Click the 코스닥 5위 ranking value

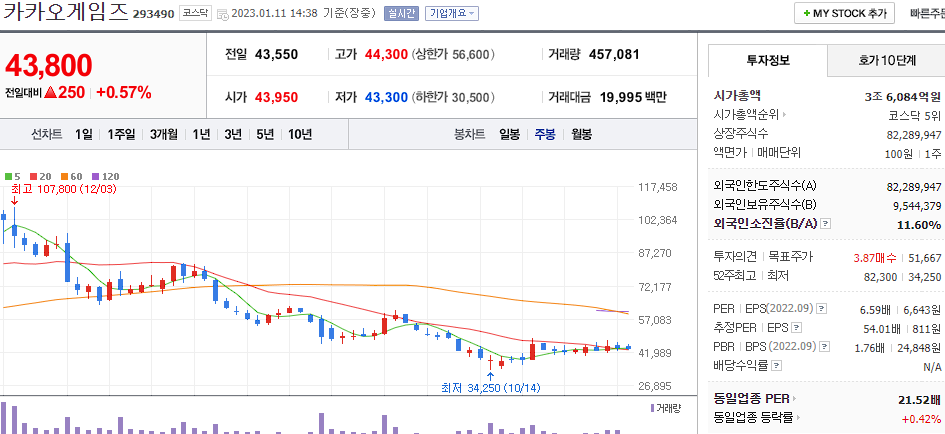[914, 115]
